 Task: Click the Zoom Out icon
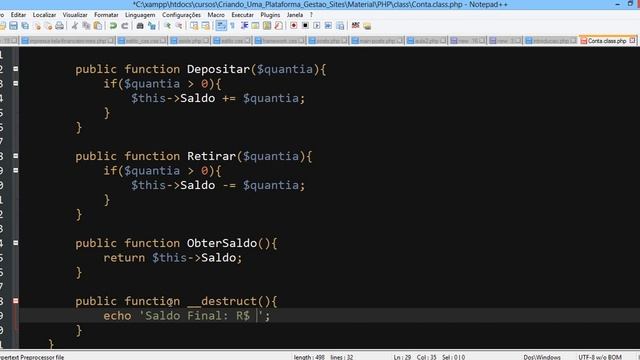click(x=179, y=26)
